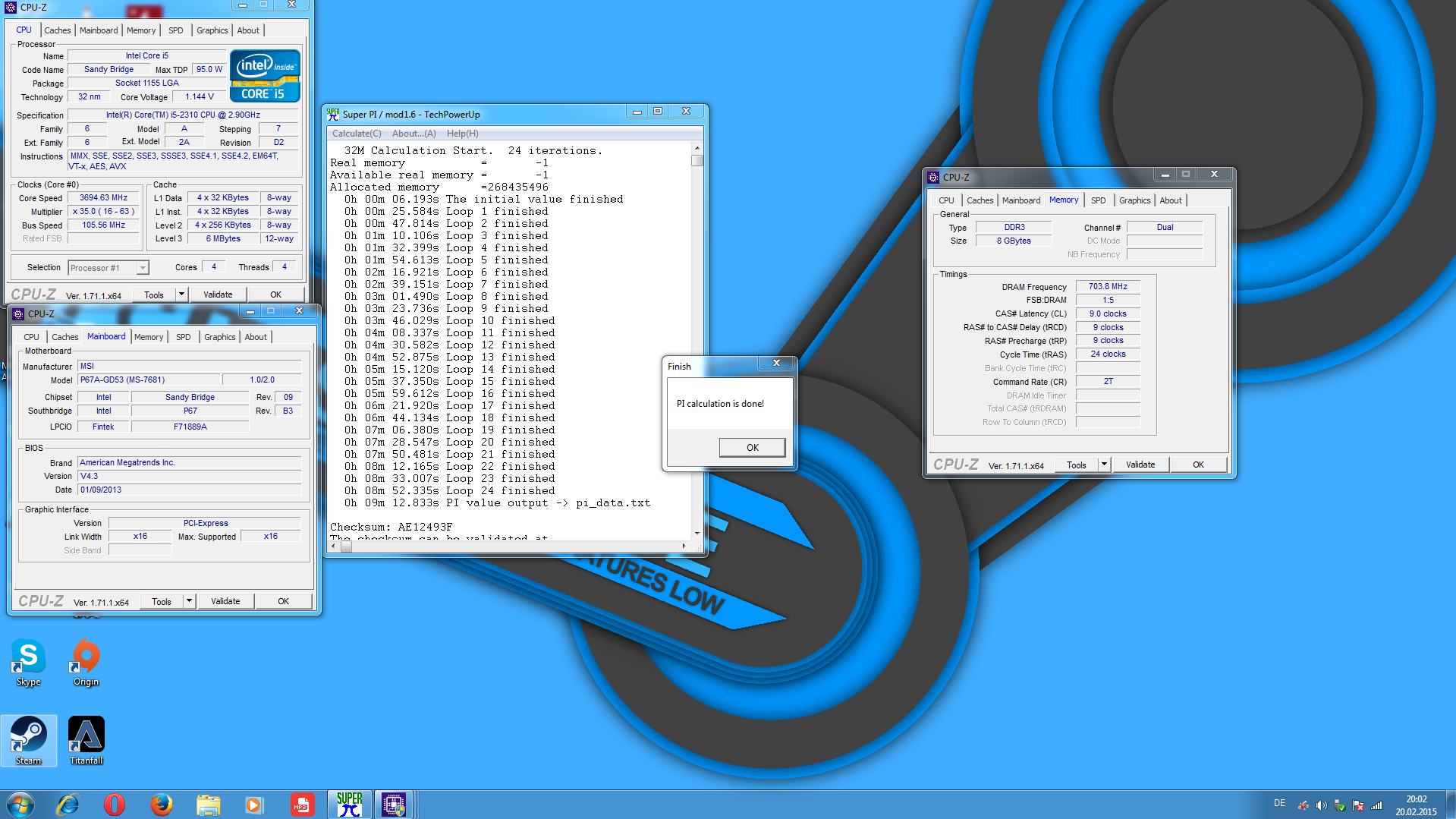
Task: Click the volume speaker tray icon
Action: (x=1321, y=805)
